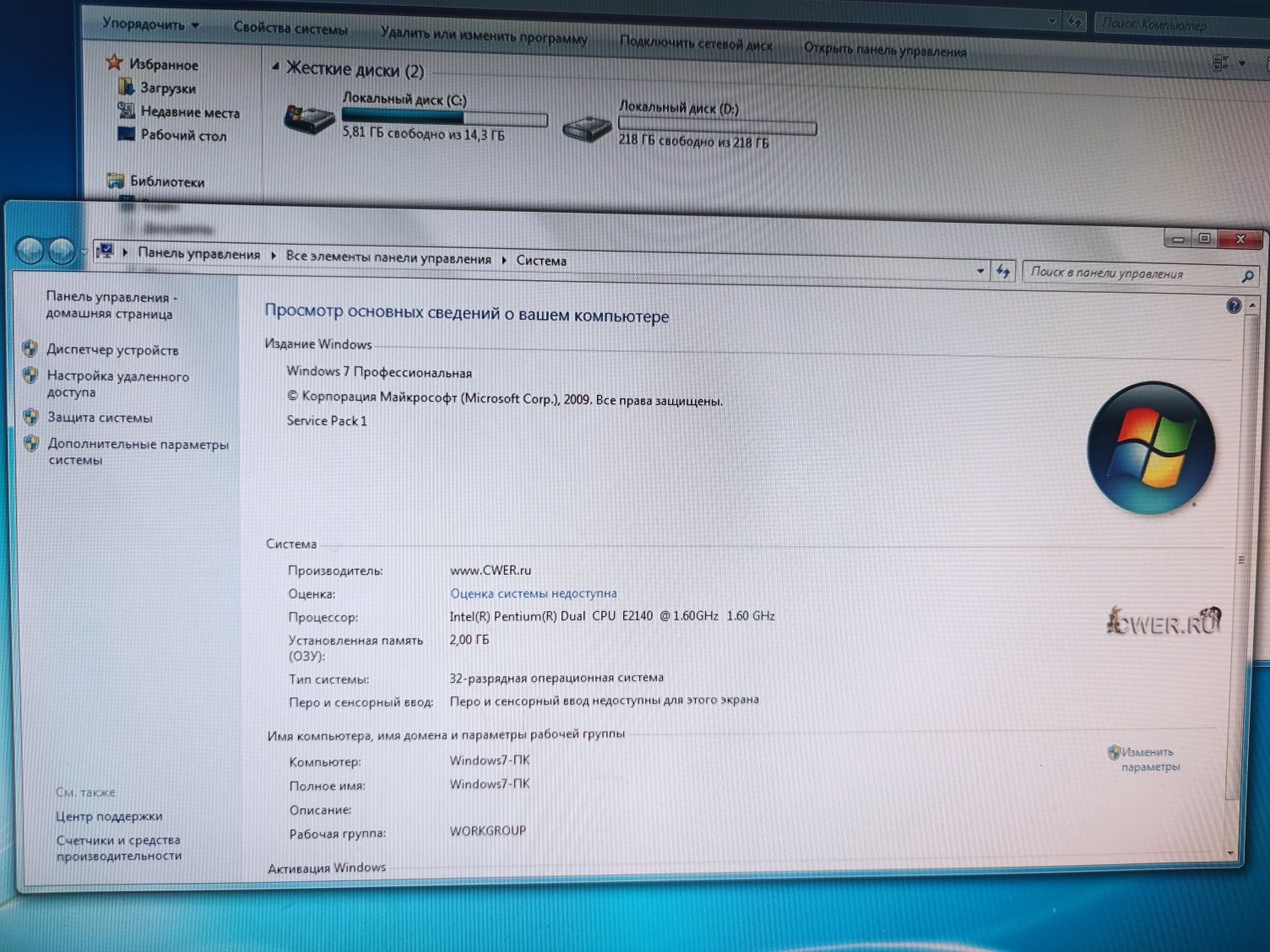Click Подключить сетевой диск in toolbar

[x=696, y=43]
